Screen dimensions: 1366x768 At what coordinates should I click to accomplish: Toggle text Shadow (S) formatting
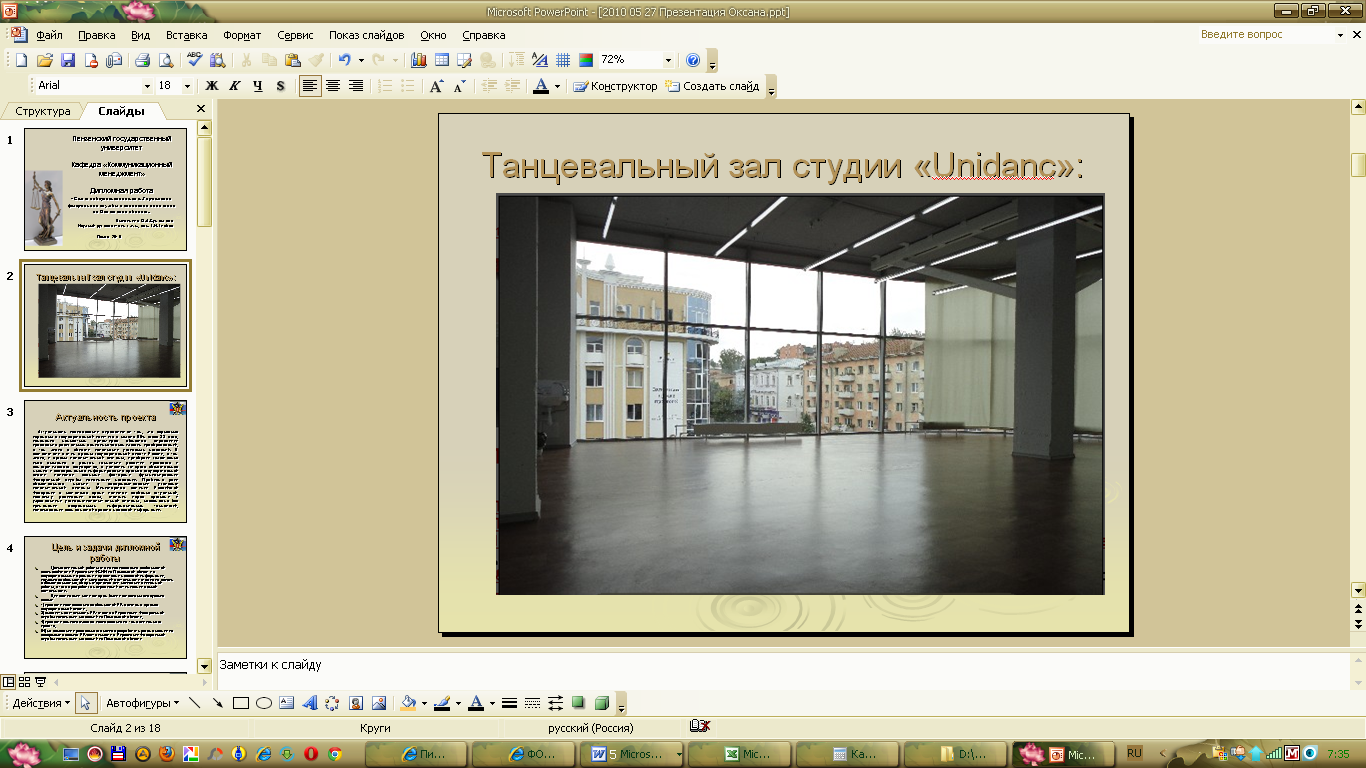[281, 86]
